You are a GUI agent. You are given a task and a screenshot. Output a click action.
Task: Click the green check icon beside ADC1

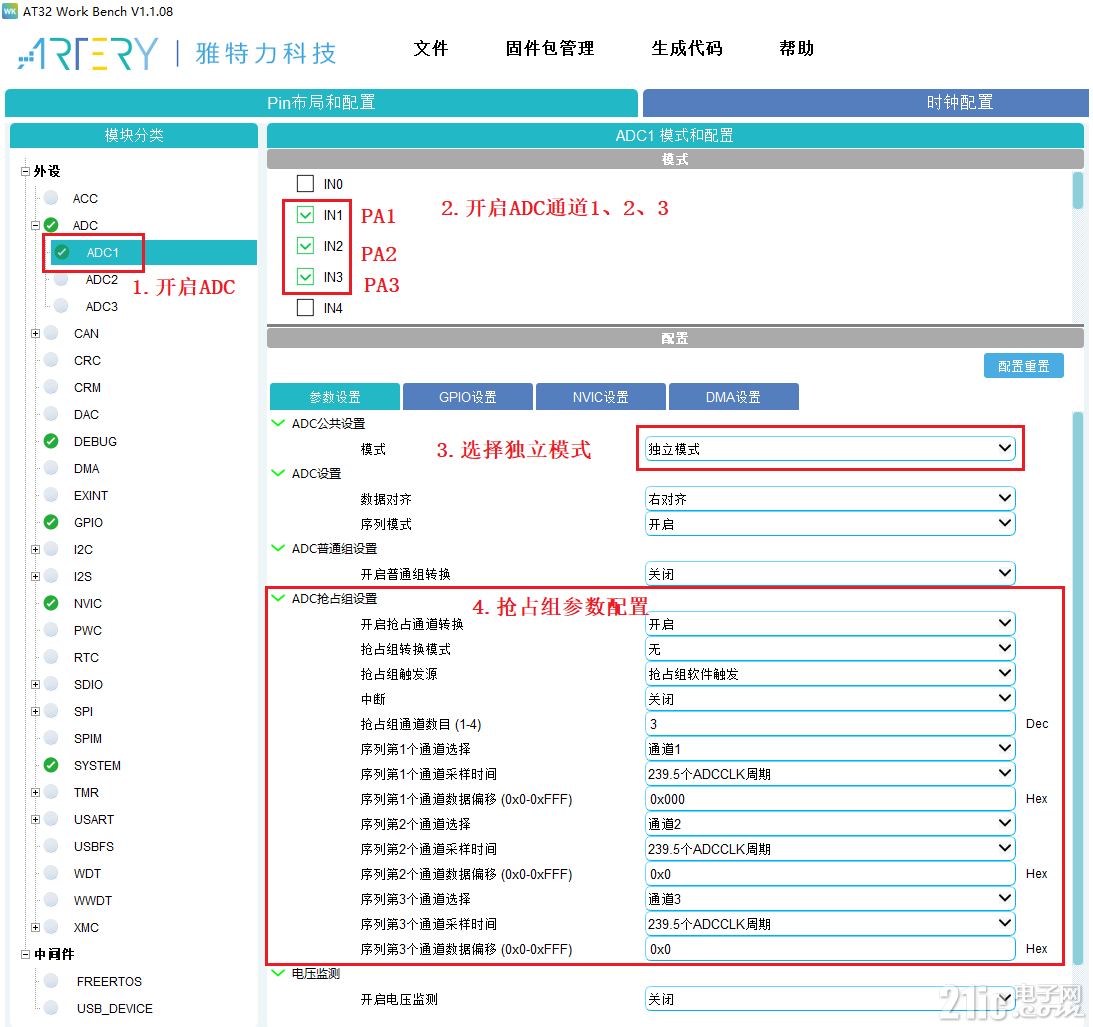(x=62, y=252)
